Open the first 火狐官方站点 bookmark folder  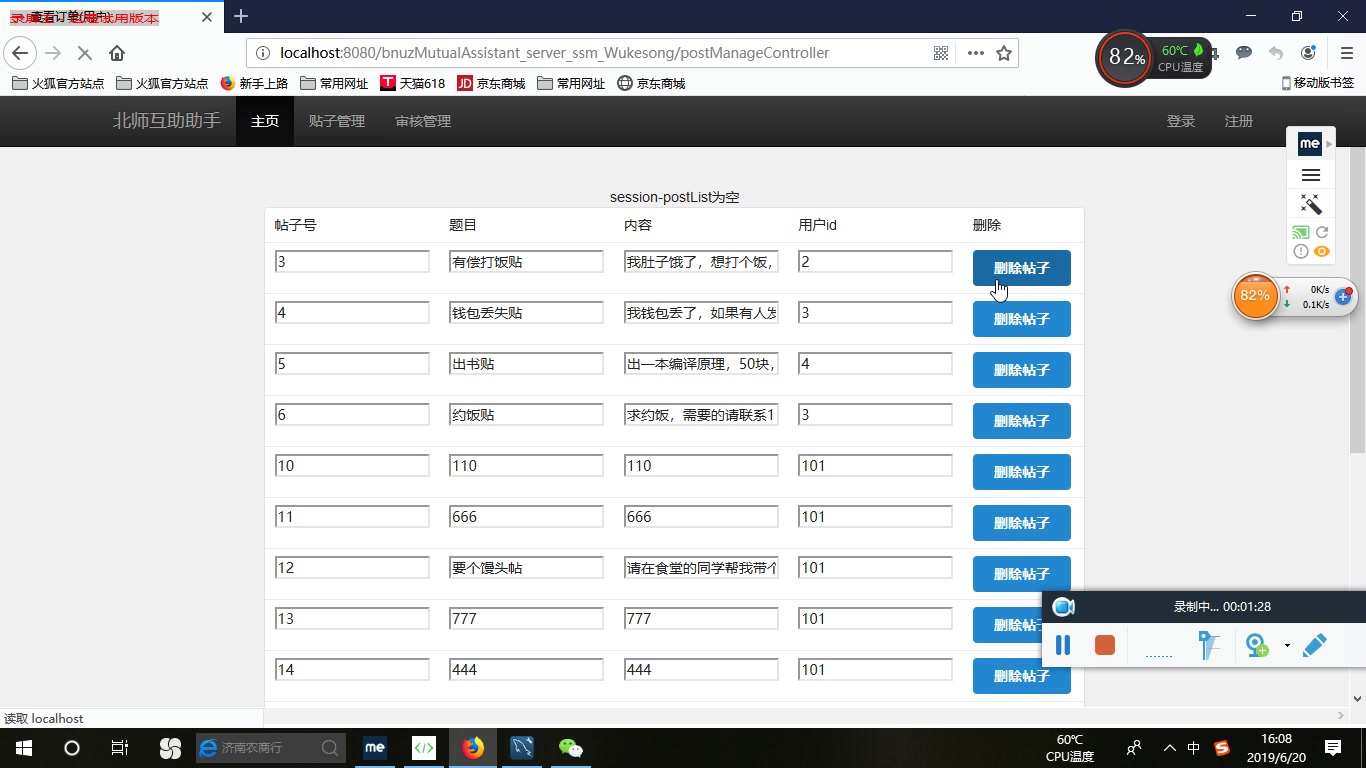point(58,83)
